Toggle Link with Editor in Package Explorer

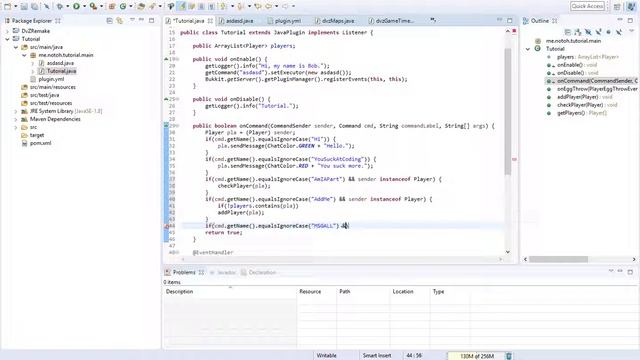coord(120,20)
